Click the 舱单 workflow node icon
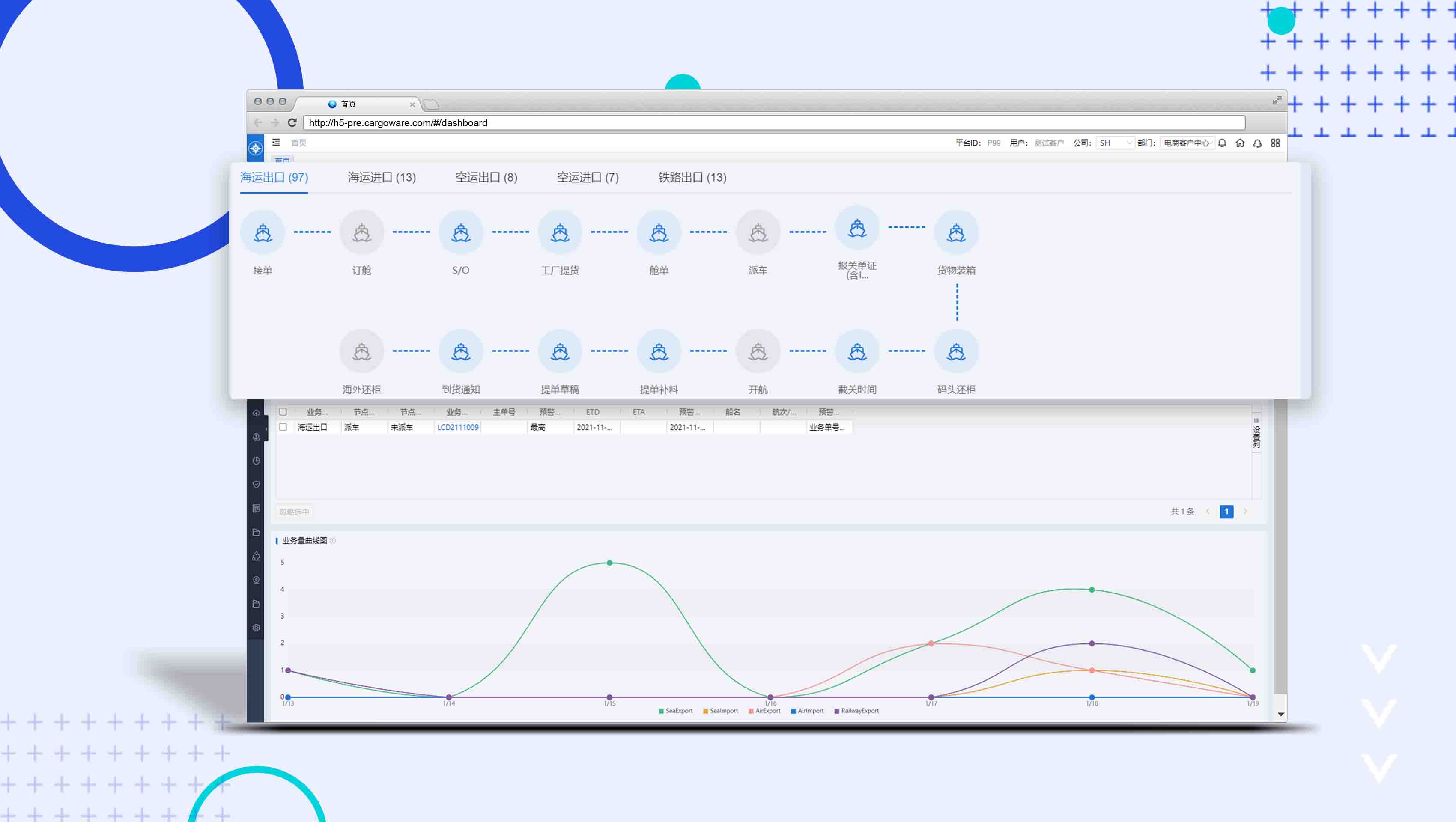This screenshot has width=1456, height=822. [x=659, y=232]
